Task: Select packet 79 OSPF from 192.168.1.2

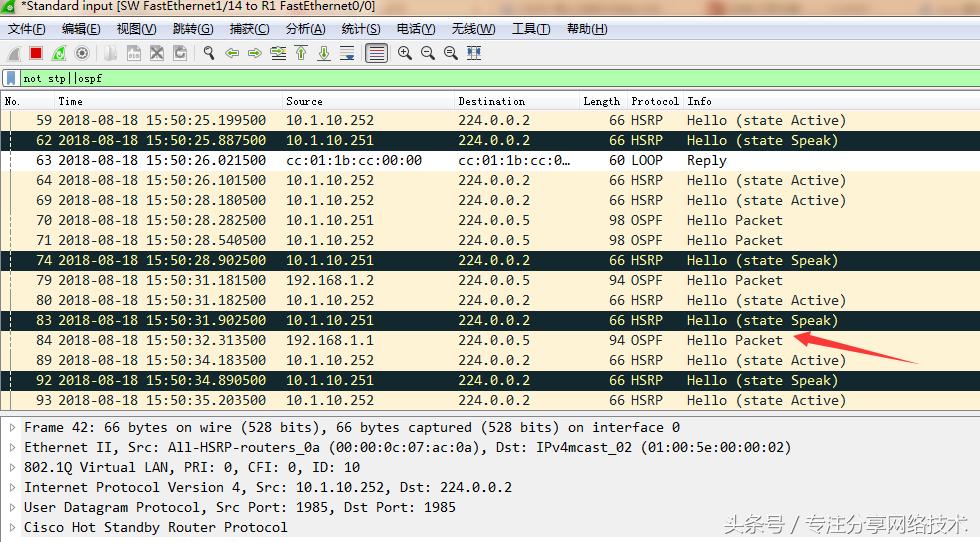Action: tap(491, 280)
